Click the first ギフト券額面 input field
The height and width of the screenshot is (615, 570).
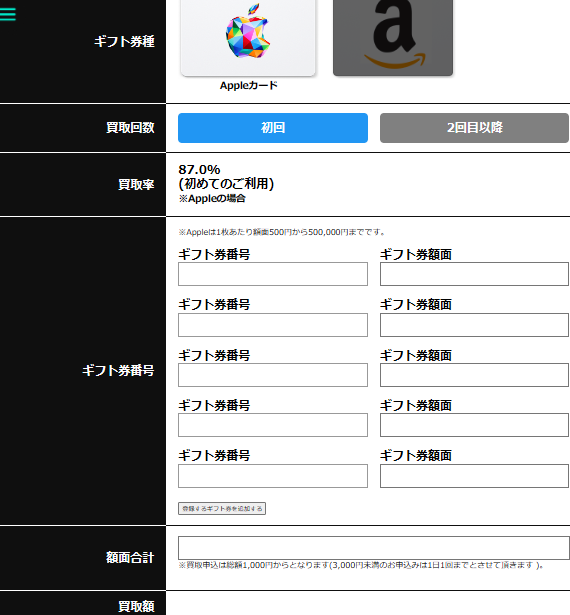(x=474, y=274)
